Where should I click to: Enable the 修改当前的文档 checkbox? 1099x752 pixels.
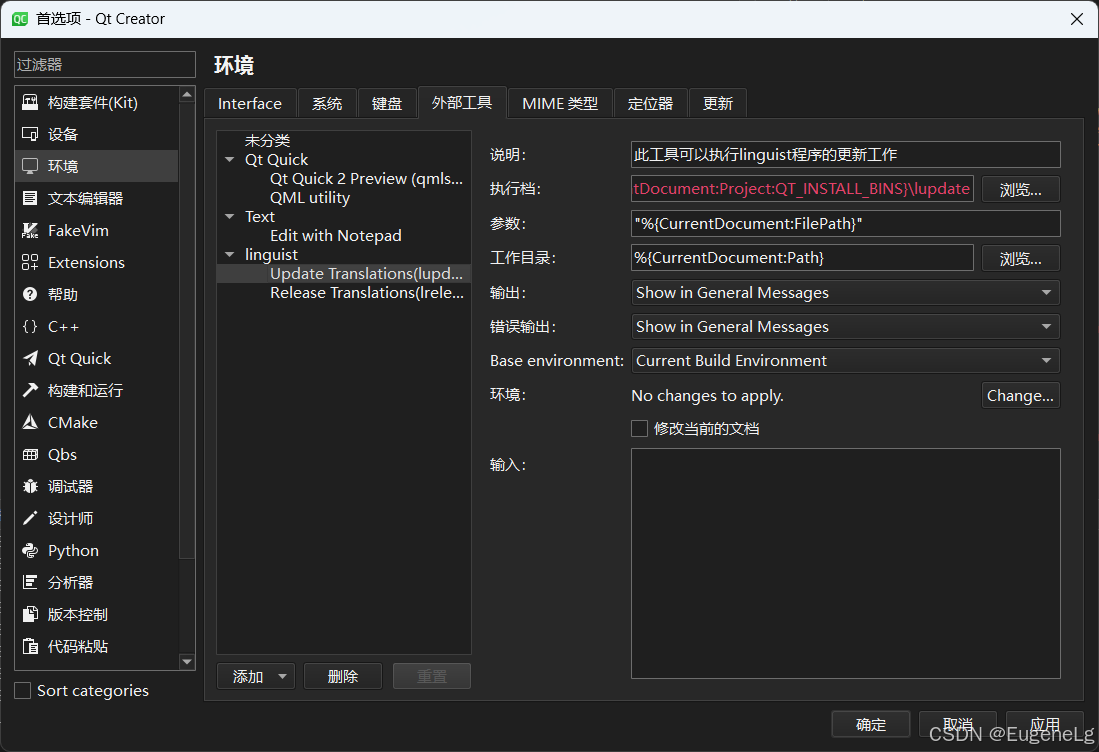click(638, 428)
